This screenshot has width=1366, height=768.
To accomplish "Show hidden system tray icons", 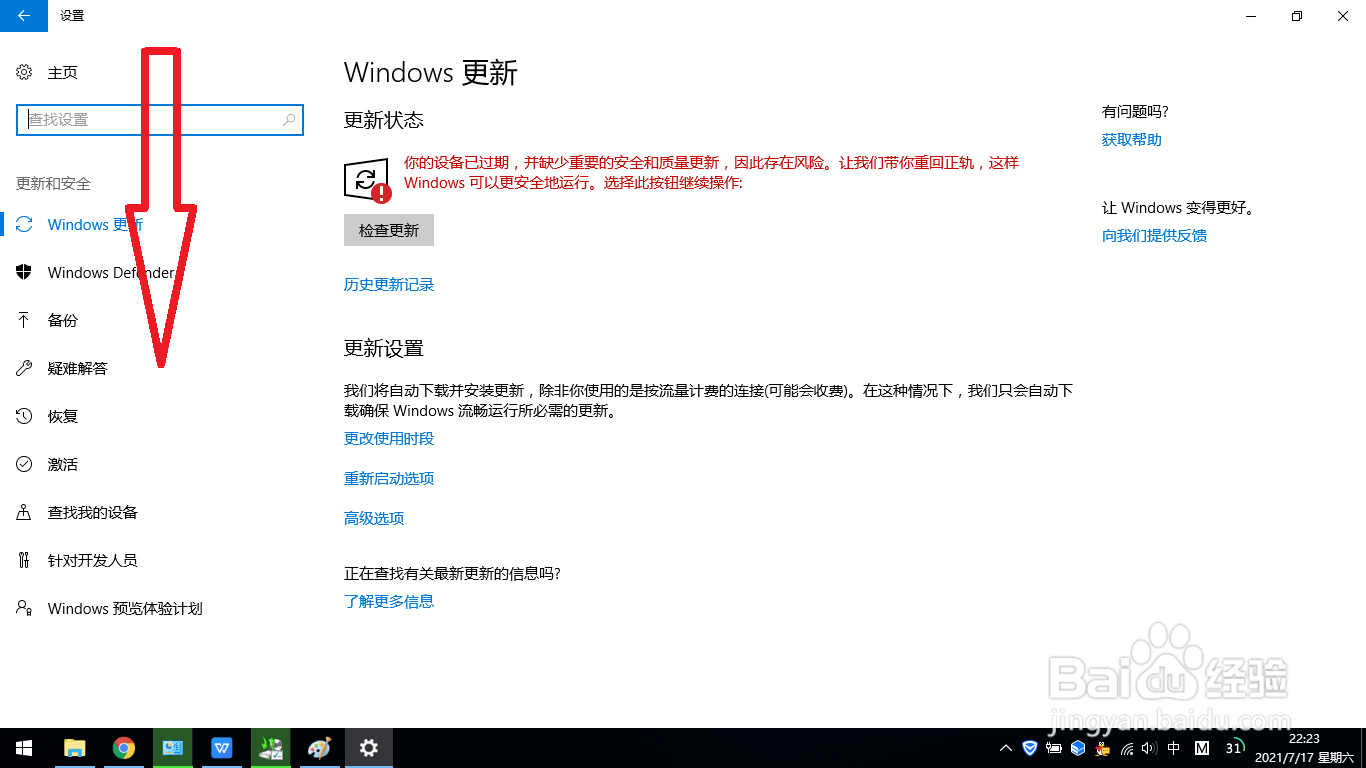I will tap(1006, 748).
